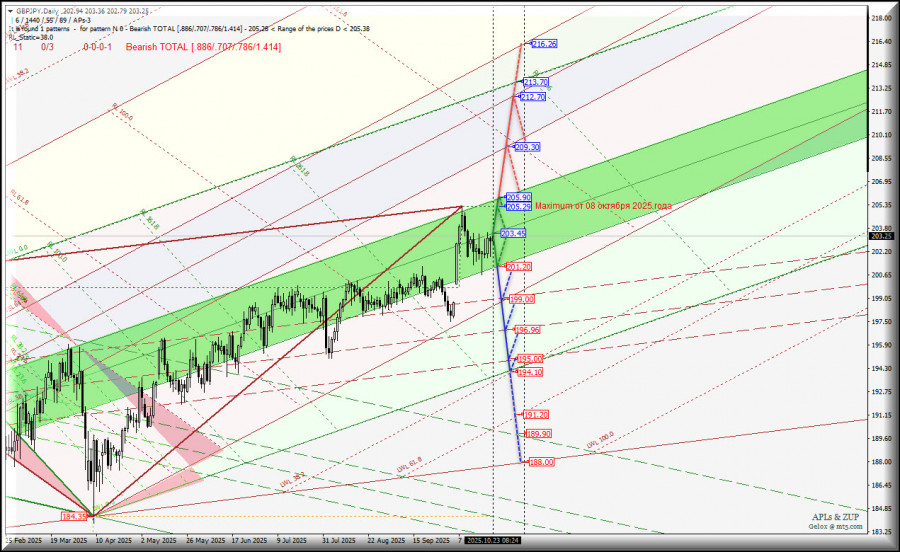
Task: Click the 9 Jul 2025 date on time axis
Action: [292, 541]
